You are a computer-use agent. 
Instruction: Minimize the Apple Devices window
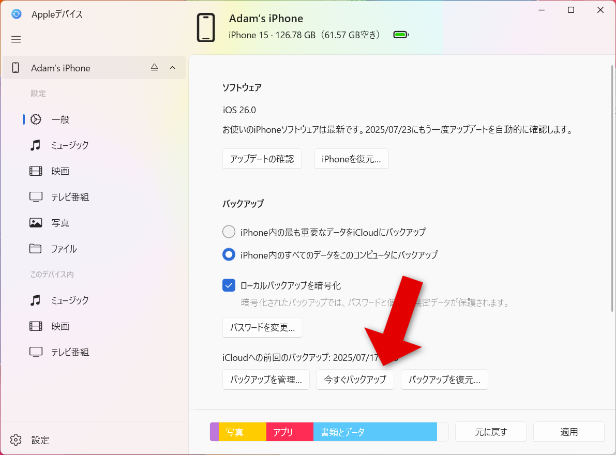[541, 10]
